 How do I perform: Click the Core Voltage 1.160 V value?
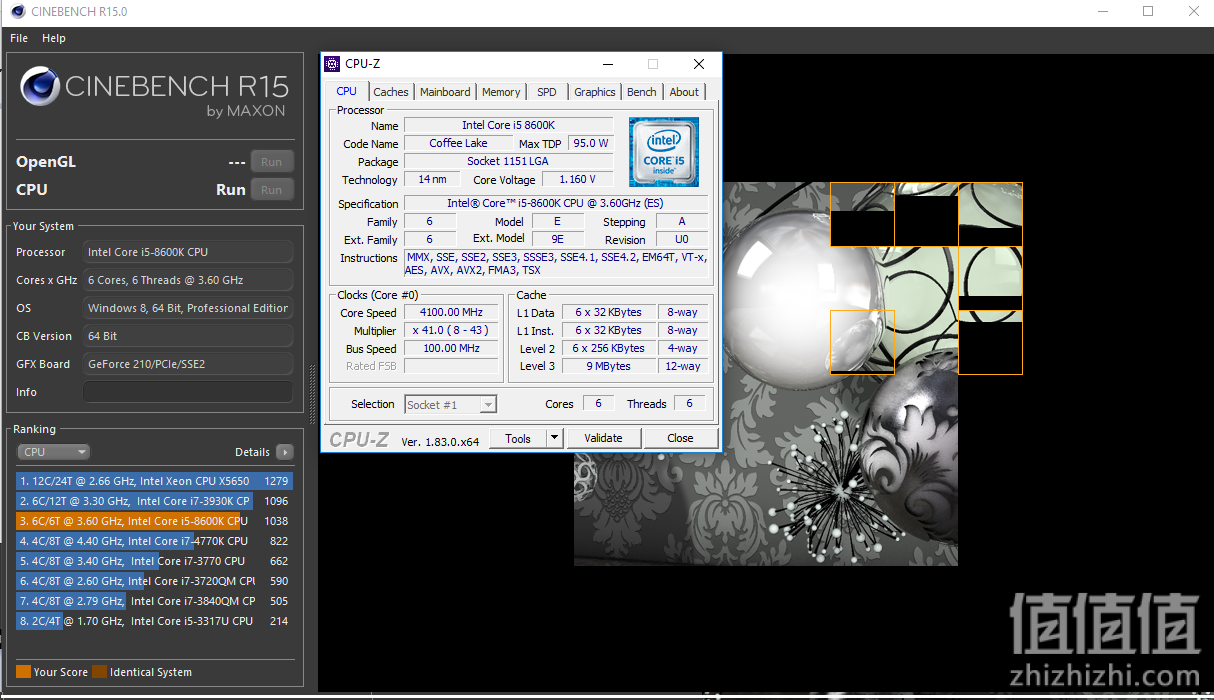(x=578, y=179)
